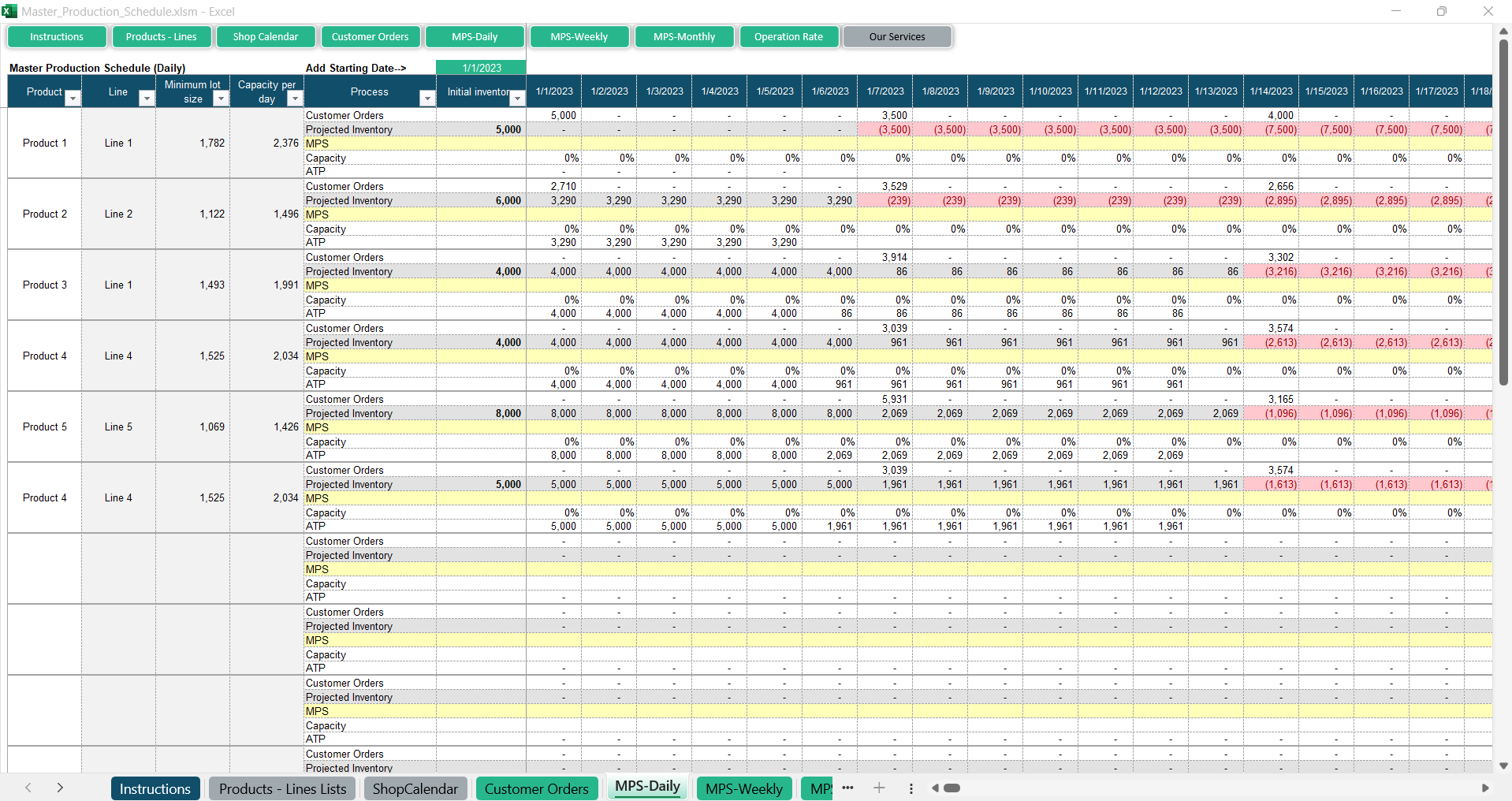Open the Products - Lines Lists sheet tab

point(282,788)
